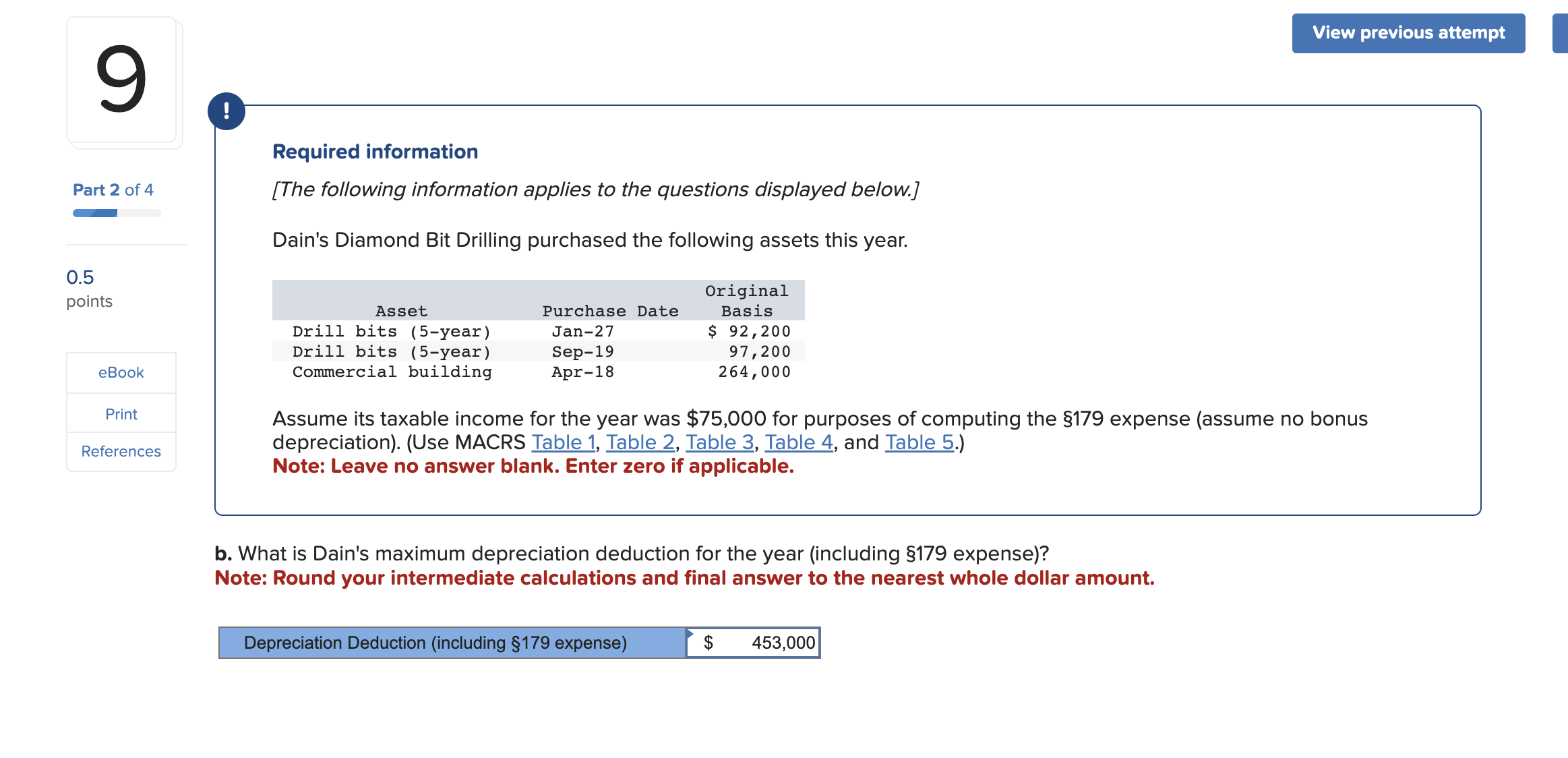Open Table 3 link

click(719, 442)
